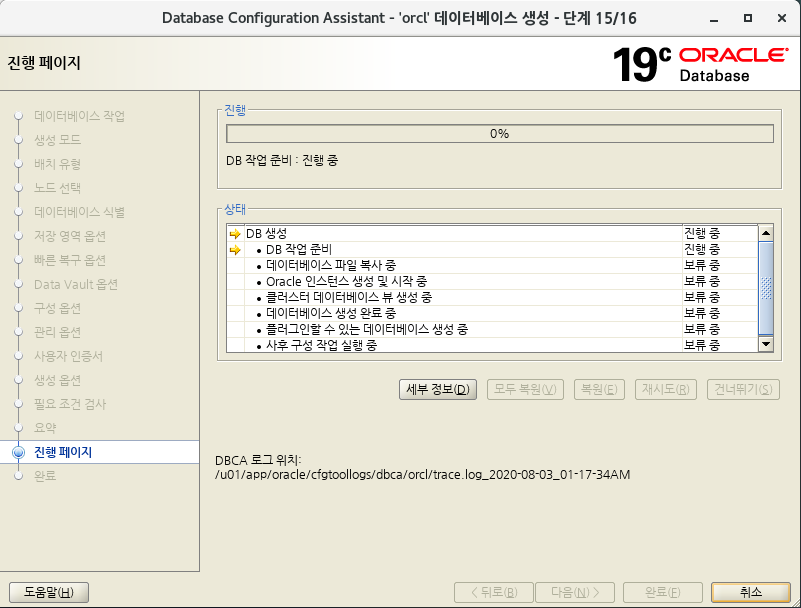The width and height of the screenshot is (801, 608).
Task: Maximize the Database Configuration Assistant window
Action: click(748, 18)
